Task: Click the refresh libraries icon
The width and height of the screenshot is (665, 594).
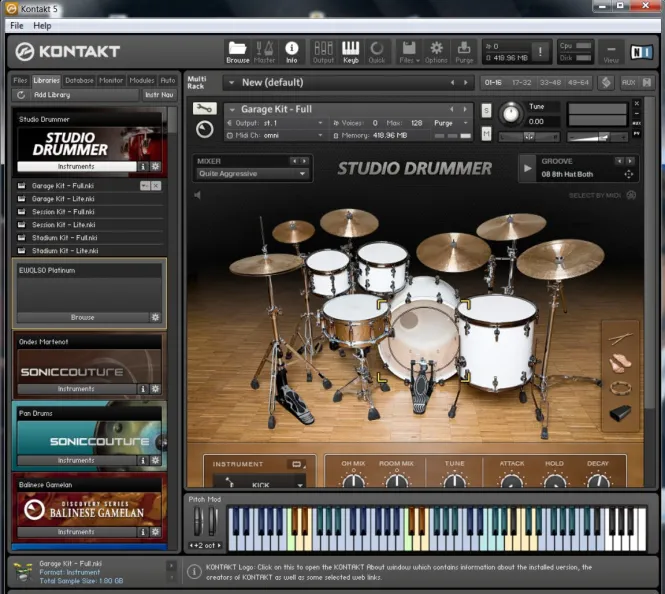Action: (x=21, y=95)
